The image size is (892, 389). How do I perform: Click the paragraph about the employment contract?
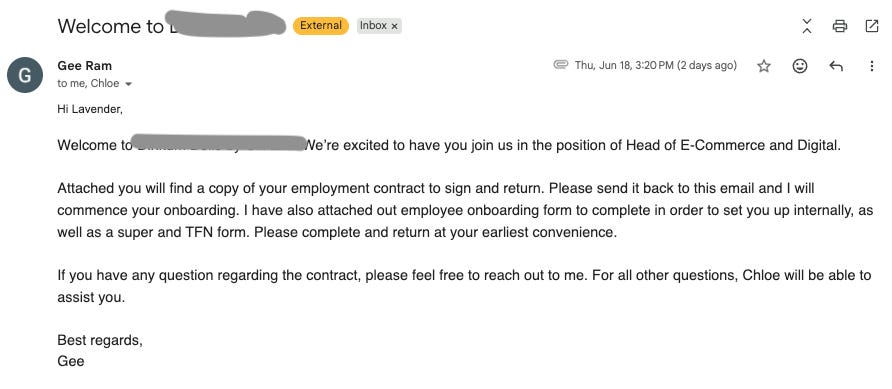[465, 210]
